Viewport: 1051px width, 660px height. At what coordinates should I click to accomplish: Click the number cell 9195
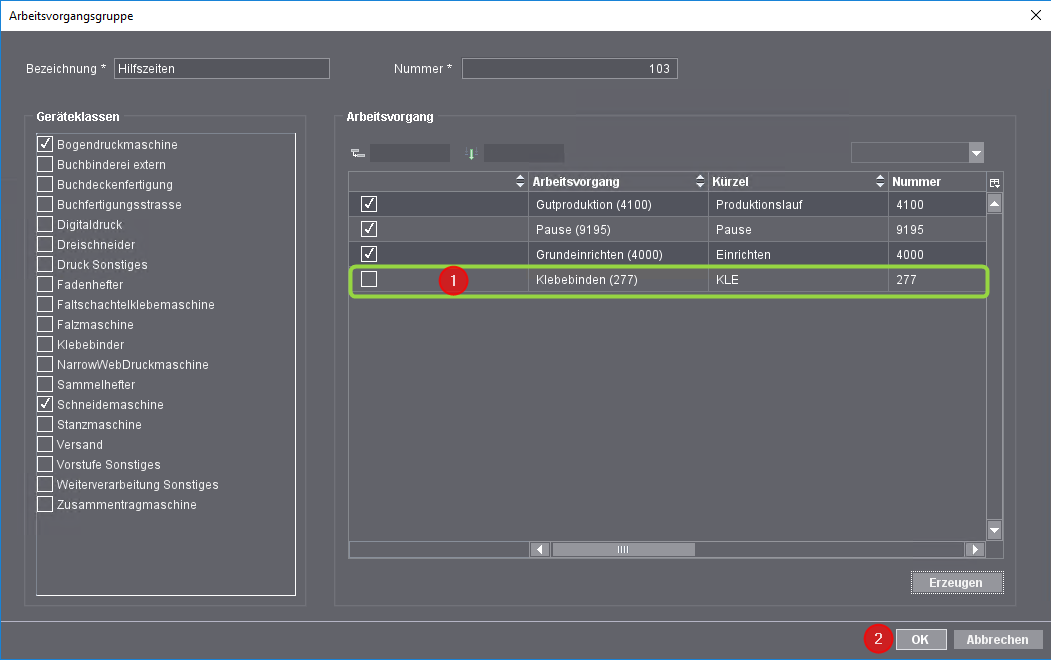point(937,230)
